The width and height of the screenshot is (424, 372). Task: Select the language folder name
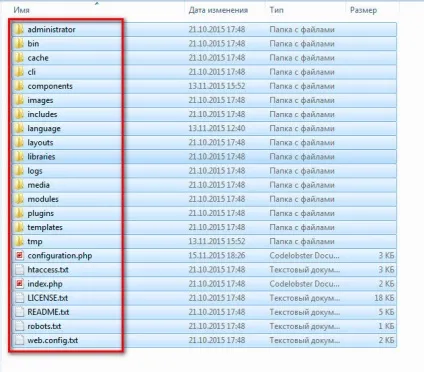44,129
